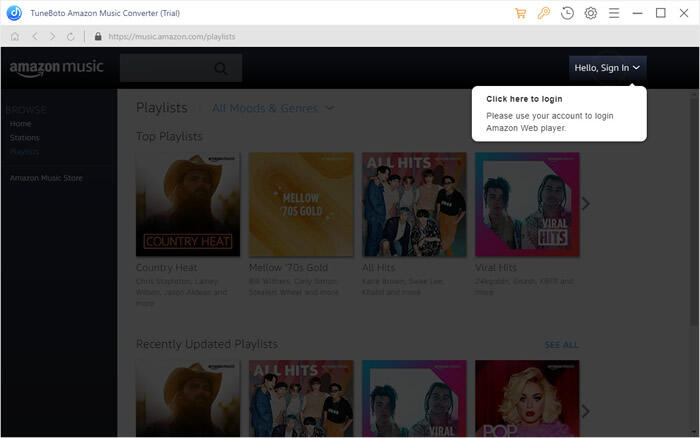Open the Hello, Sign In dropdown
The height and width of the screenshot is (438, 700).
(x=608, y=68)
